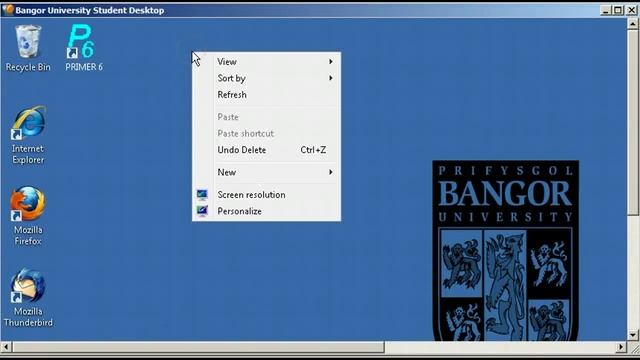This screenshot has height=360, width=640.
Task: Click the Screen resolution monitor icon
Action: [x=202, y=195]
